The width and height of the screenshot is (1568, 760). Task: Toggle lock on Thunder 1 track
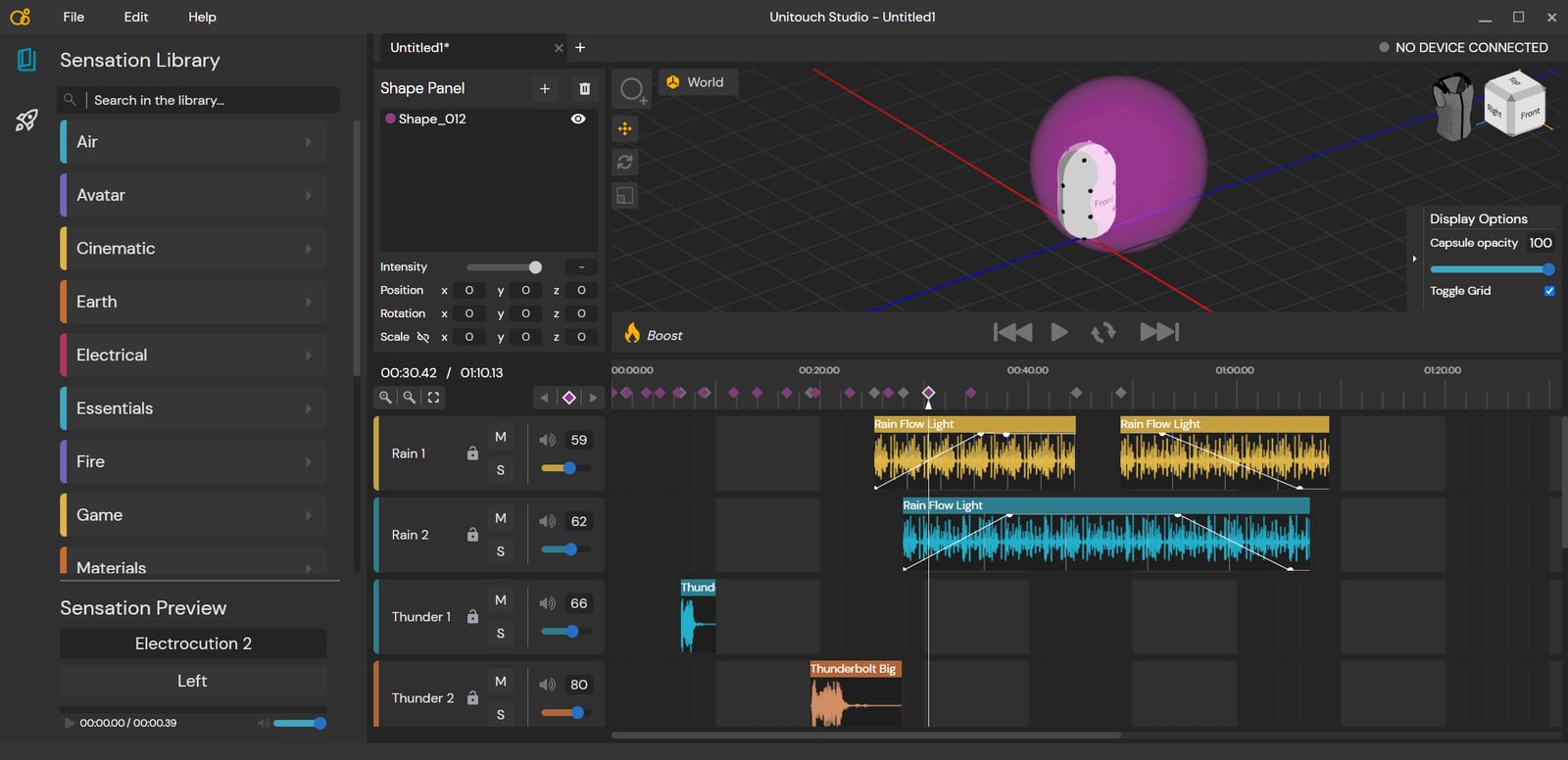click(472, 616)
